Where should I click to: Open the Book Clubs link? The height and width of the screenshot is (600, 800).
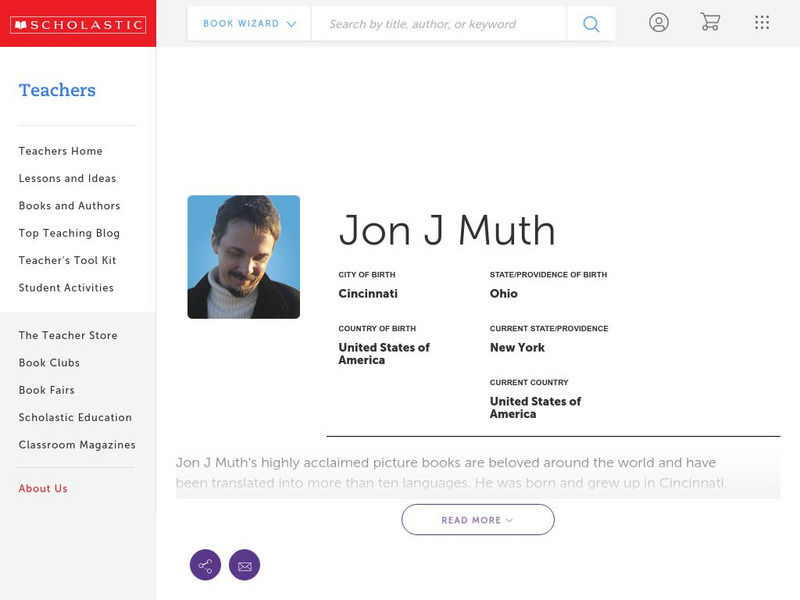tap(49, 363)
